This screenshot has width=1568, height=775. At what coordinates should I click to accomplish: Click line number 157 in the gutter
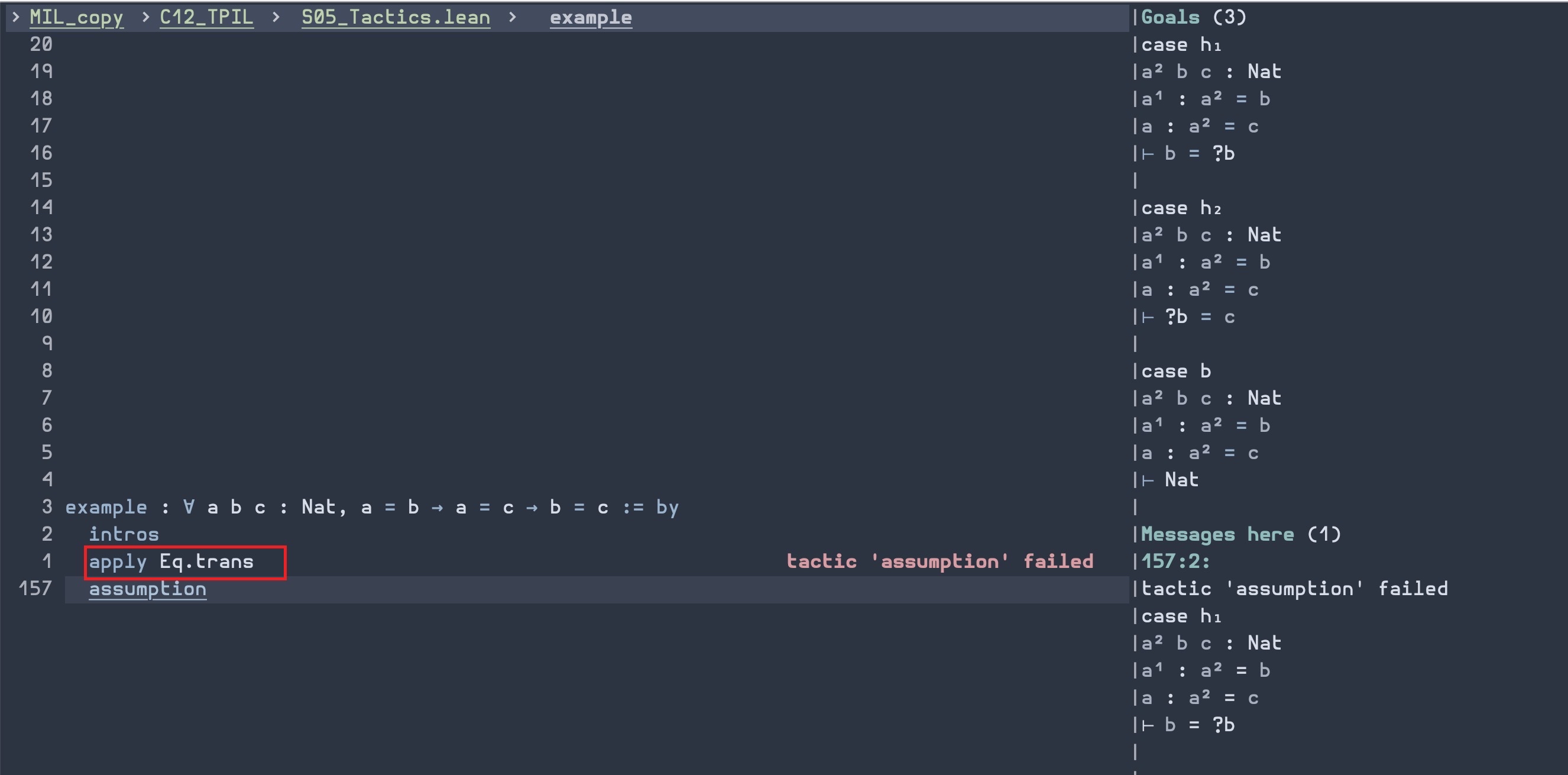pos(35,589)
